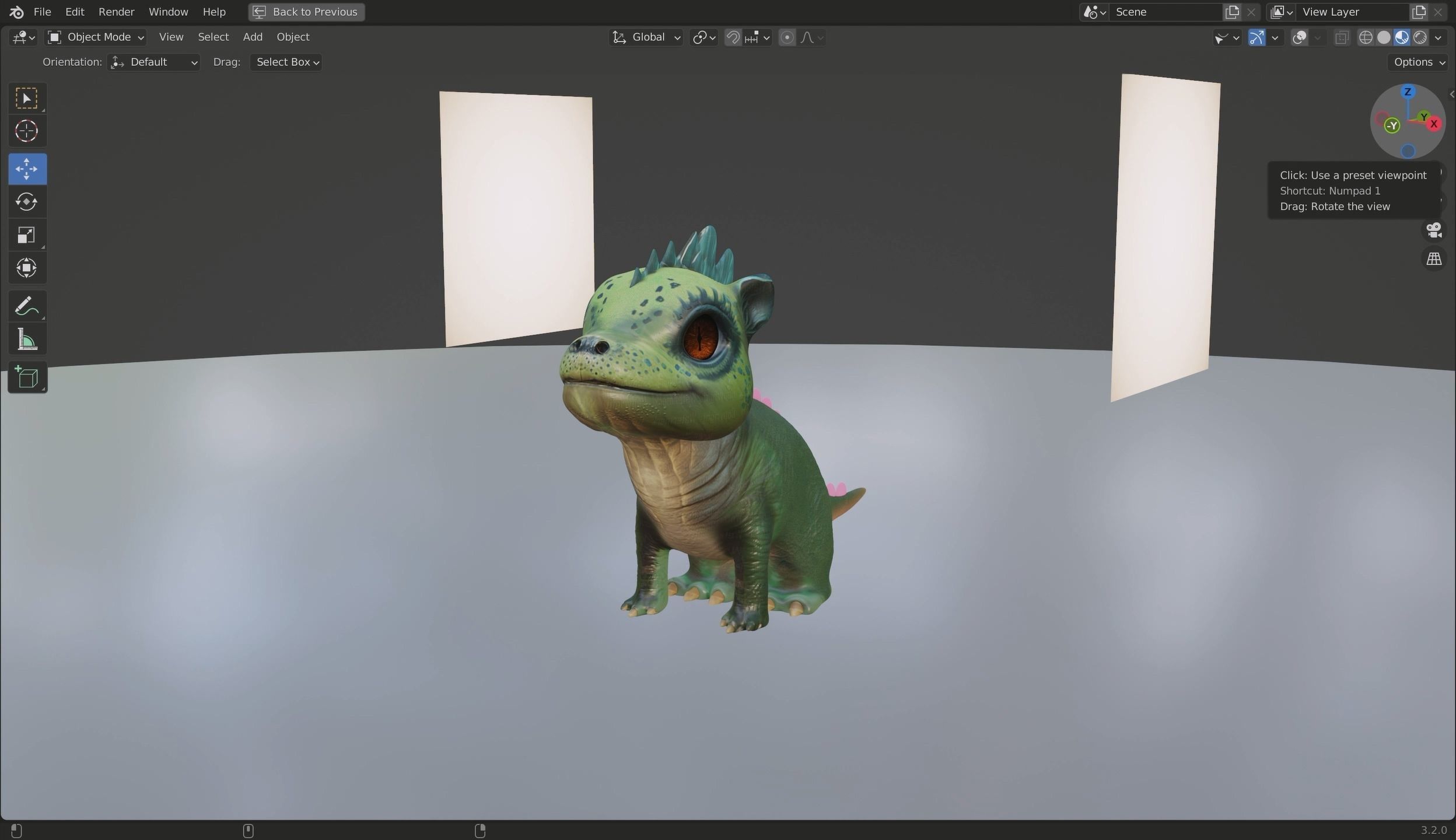Open proportional editing falloff dropdown
1456x840 pixels.
[x=812, y=37]
